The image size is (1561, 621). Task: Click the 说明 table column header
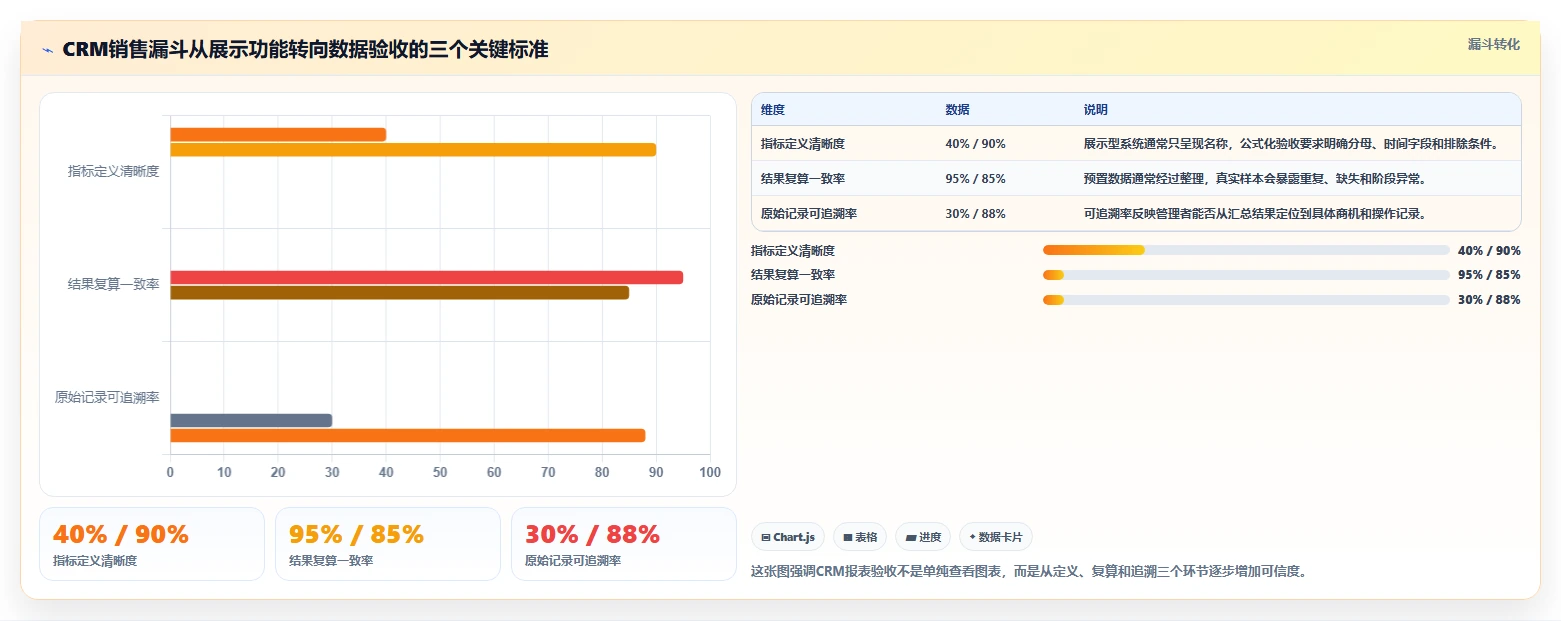tap(1096, 110)
